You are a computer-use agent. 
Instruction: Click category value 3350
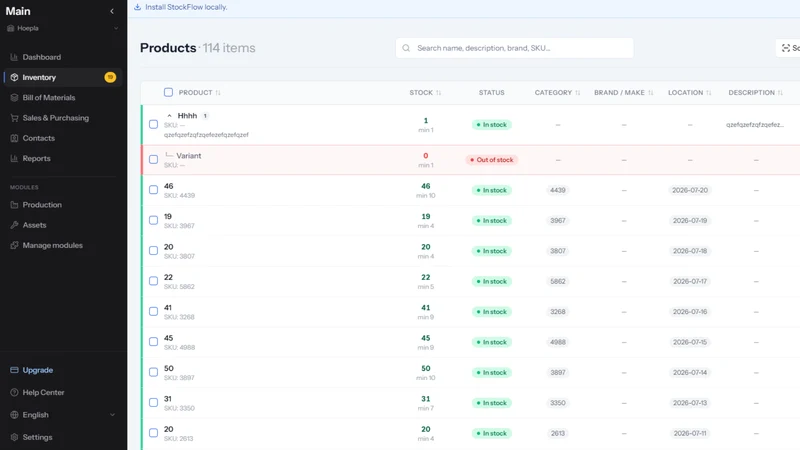click(558, 403)
